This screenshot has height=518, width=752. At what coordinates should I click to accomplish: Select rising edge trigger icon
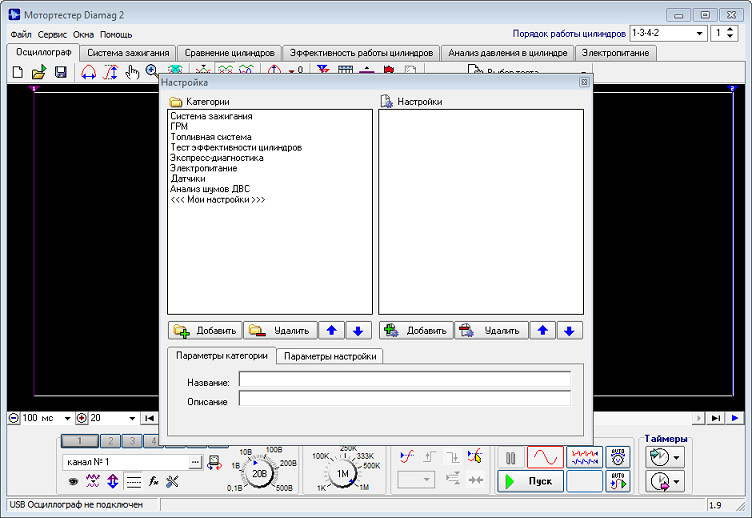click(x=429, y=457)
